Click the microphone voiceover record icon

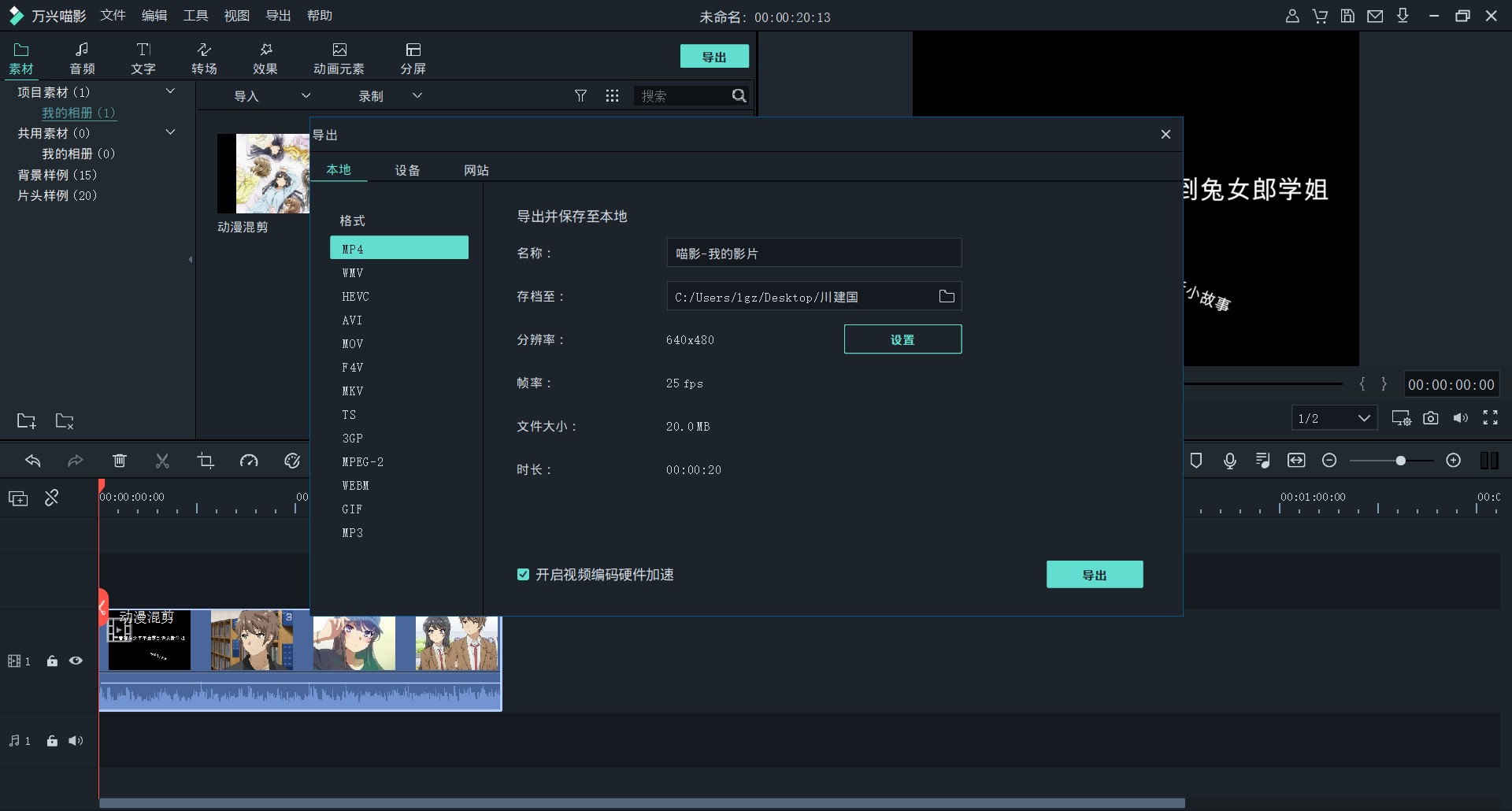[1229, 461]
